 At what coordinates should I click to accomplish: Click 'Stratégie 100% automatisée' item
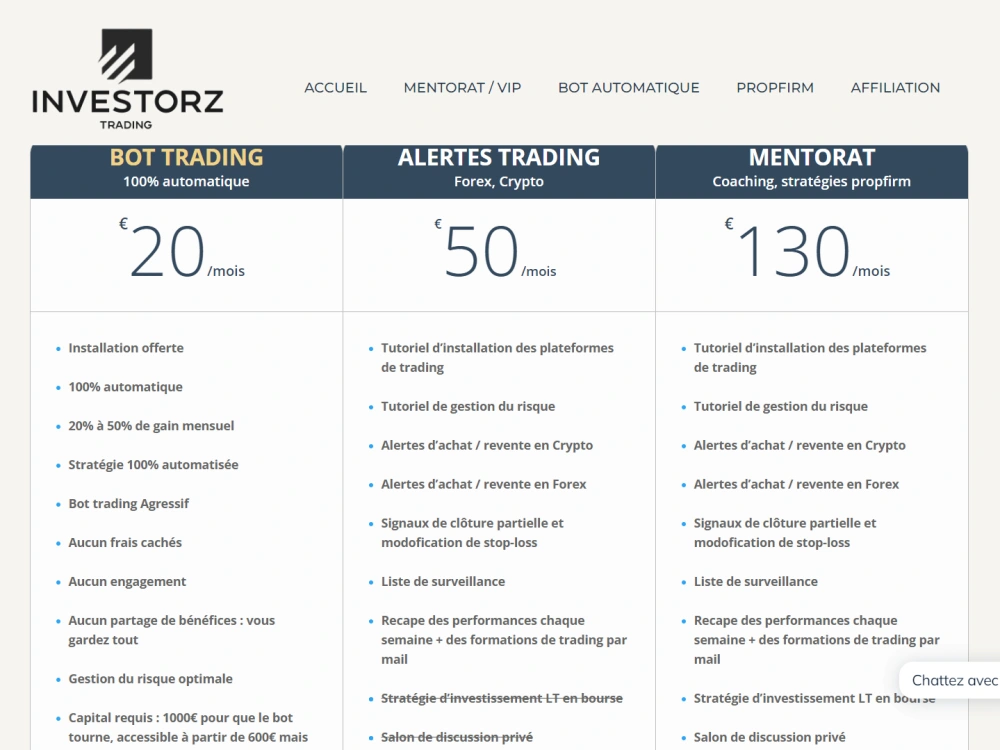click(154, 465)
